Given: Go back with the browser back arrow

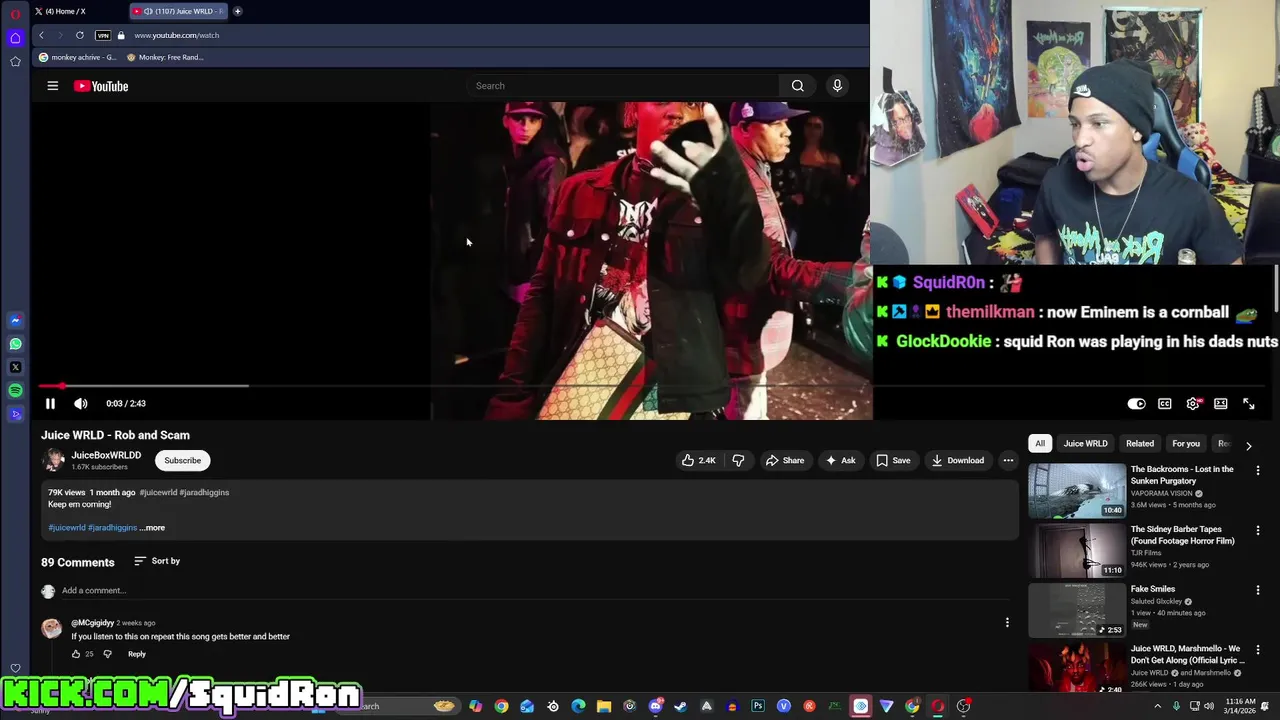Looking at the screenshot, I should 41,35.
